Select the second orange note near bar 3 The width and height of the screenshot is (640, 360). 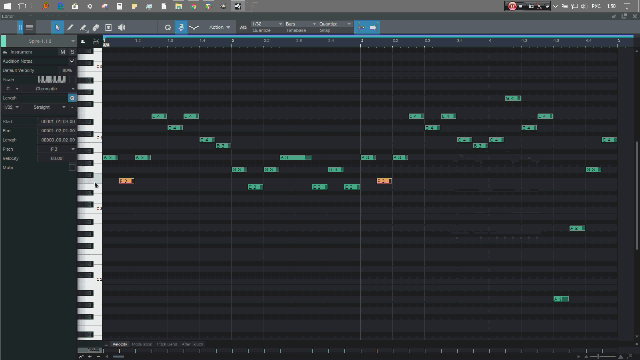pyautogui.click(x=384, y=181)
